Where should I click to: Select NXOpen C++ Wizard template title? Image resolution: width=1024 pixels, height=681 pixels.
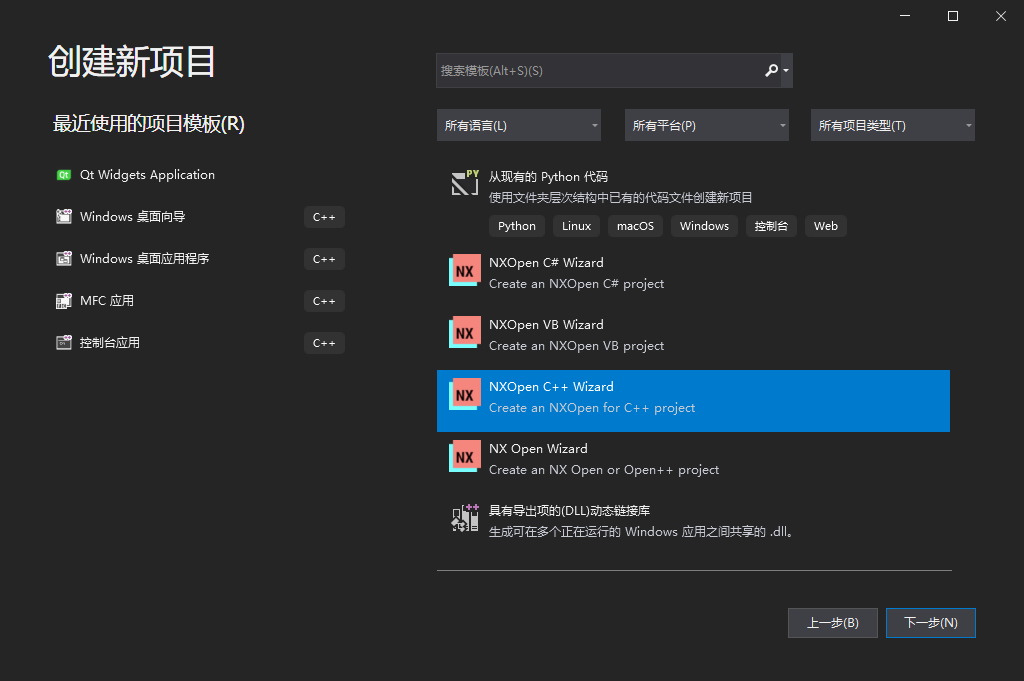(x=551, y=387)
